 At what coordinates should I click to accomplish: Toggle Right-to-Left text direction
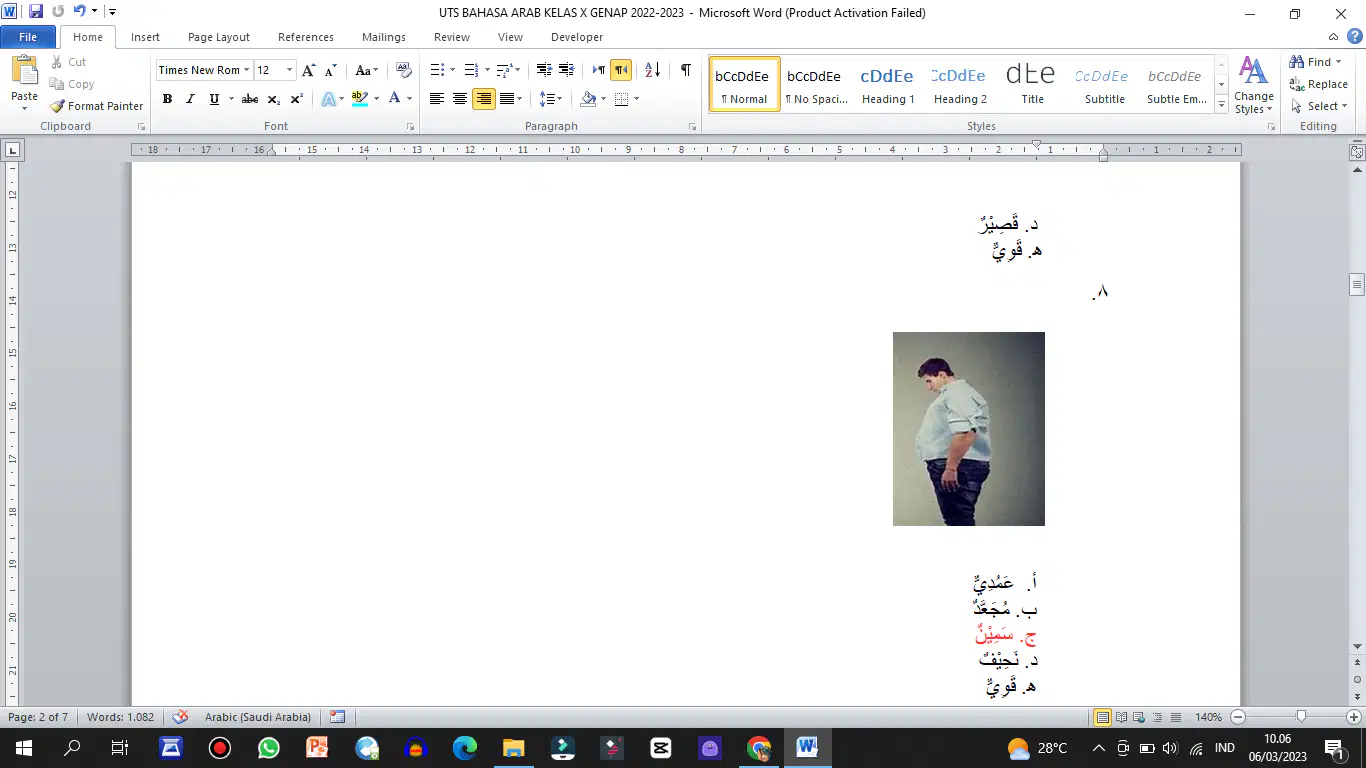621,70
